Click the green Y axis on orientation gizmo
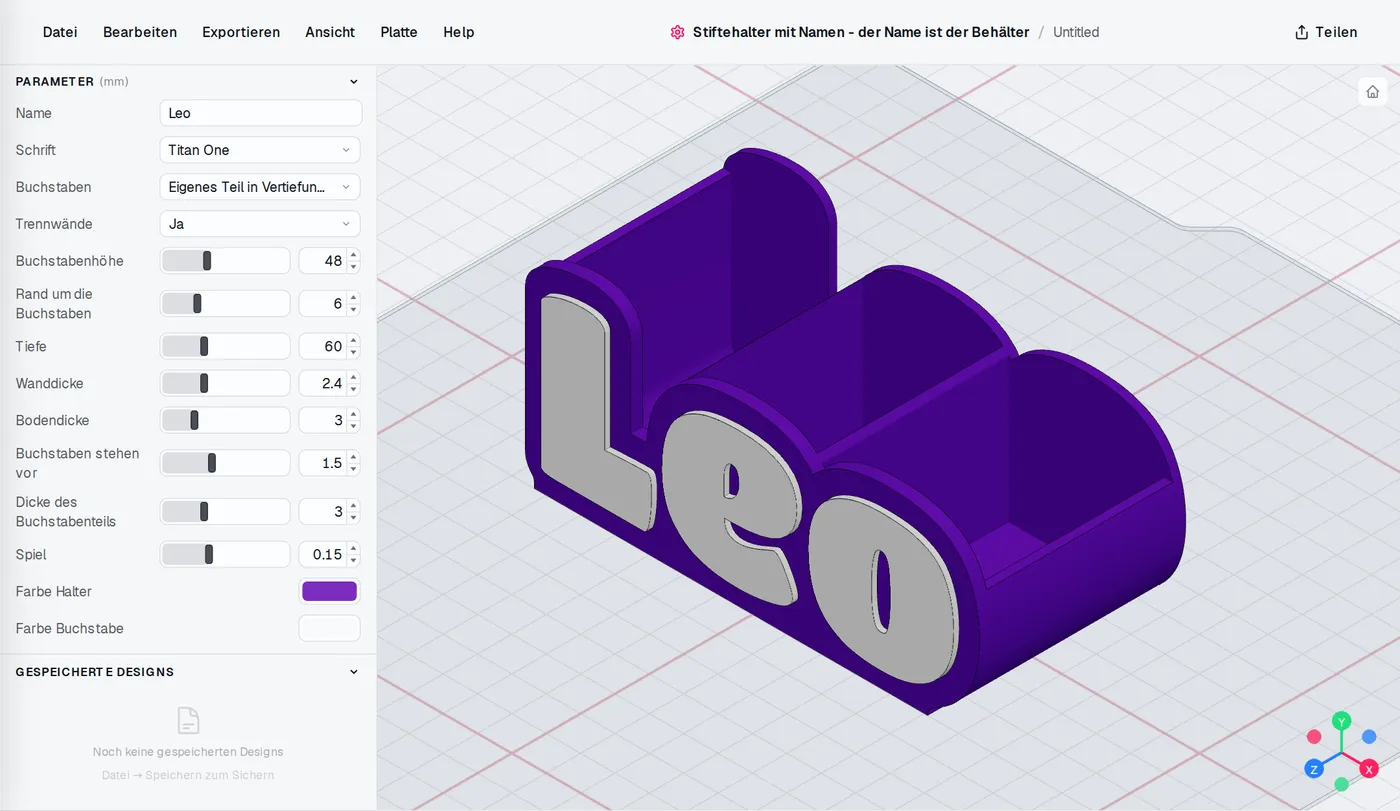Image resolution: width=1400 pixels, height=811 pixels. [x=1342, y=720]
